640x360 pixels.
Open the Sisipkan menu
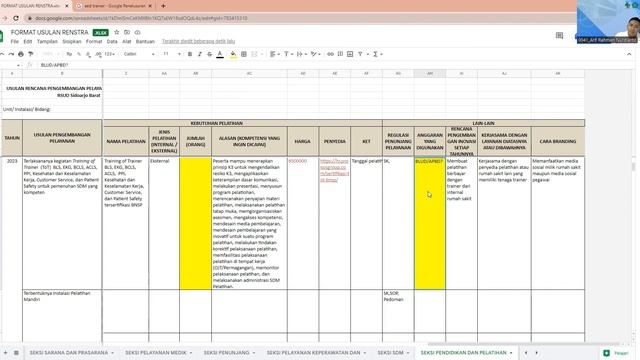click(72, 42)
